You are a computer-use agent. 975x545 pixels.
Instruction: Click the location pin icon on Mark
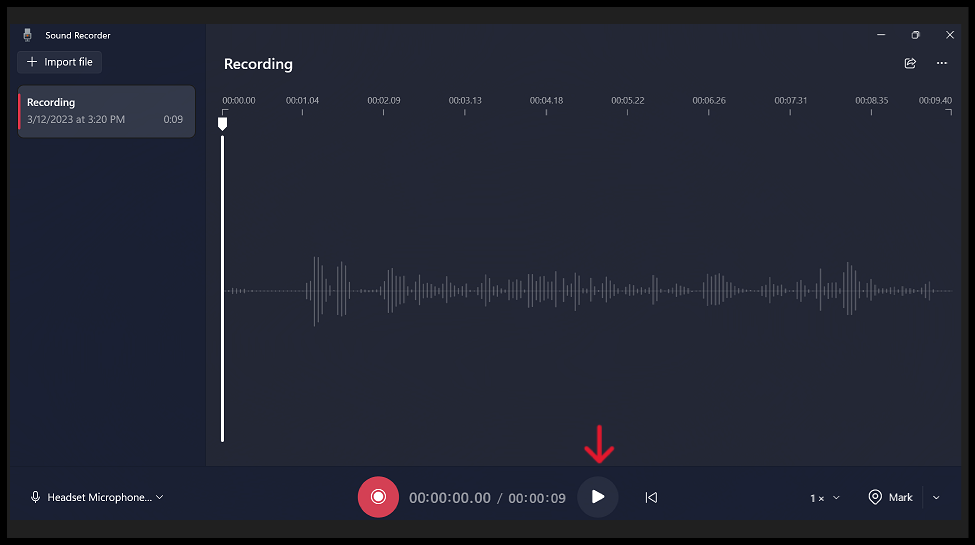[x=875, y=497]
